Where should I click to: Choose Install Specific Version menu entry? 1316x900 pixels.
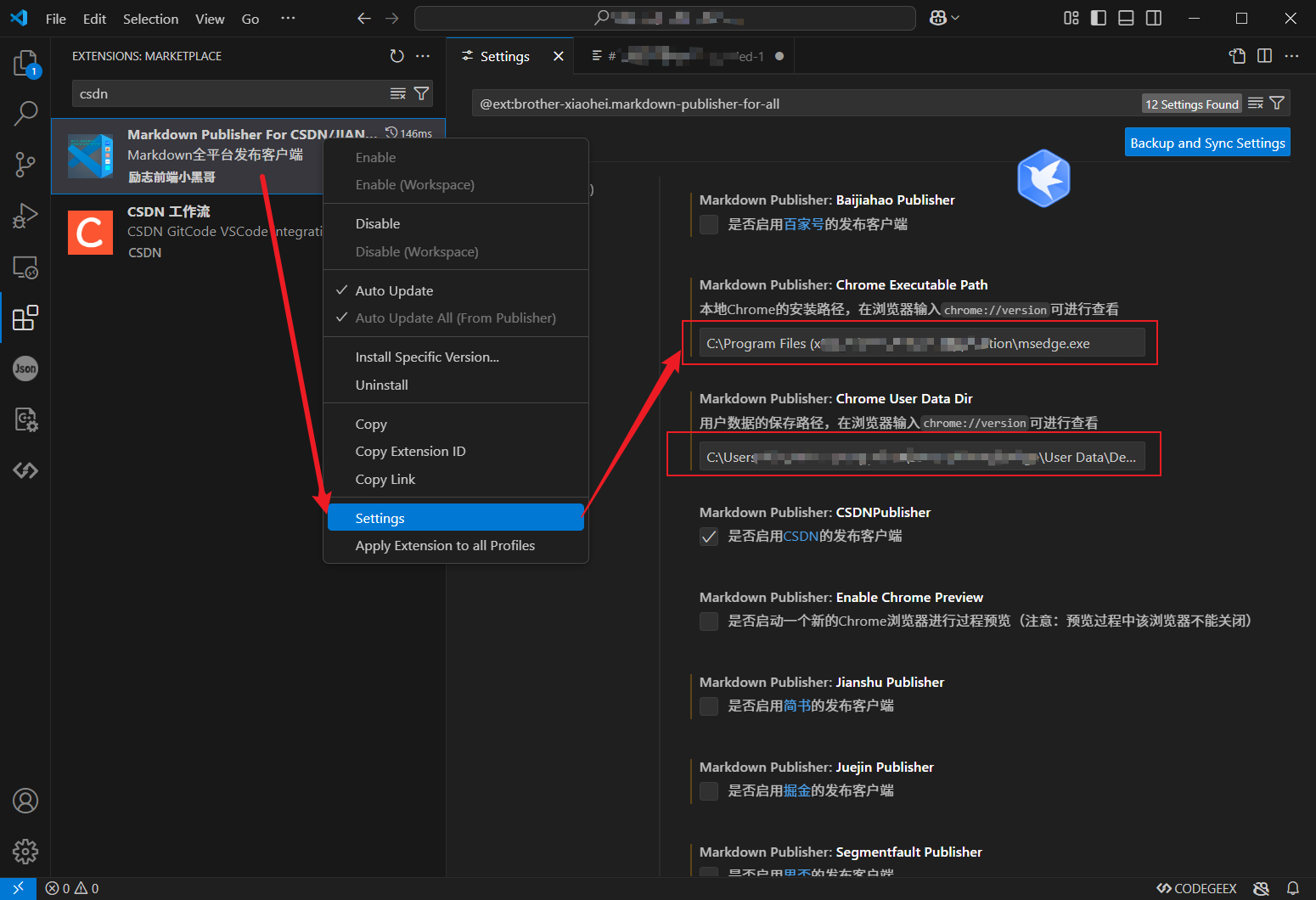click(x=455, y=357)
